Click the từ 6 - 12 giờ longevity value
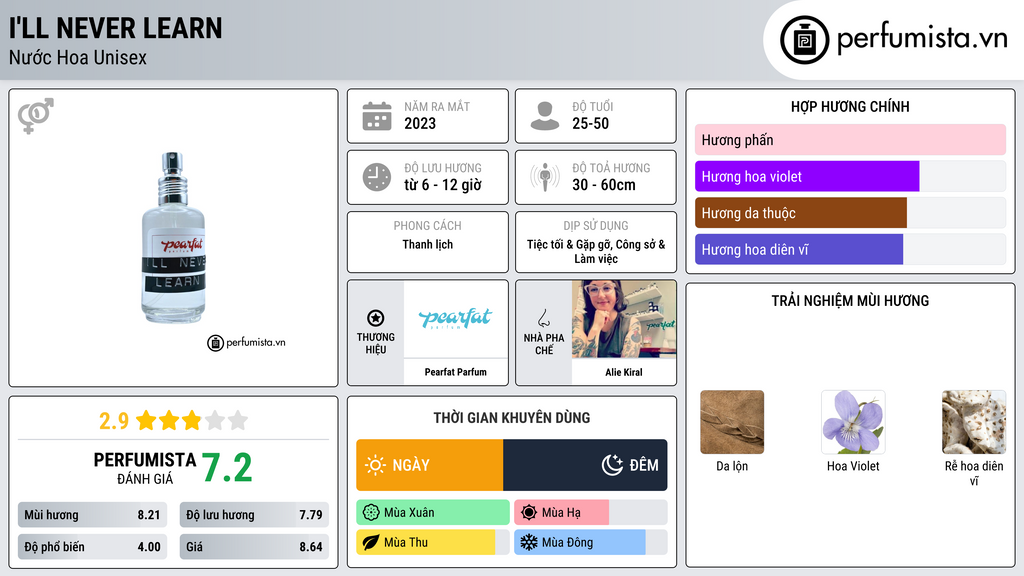 443,185
